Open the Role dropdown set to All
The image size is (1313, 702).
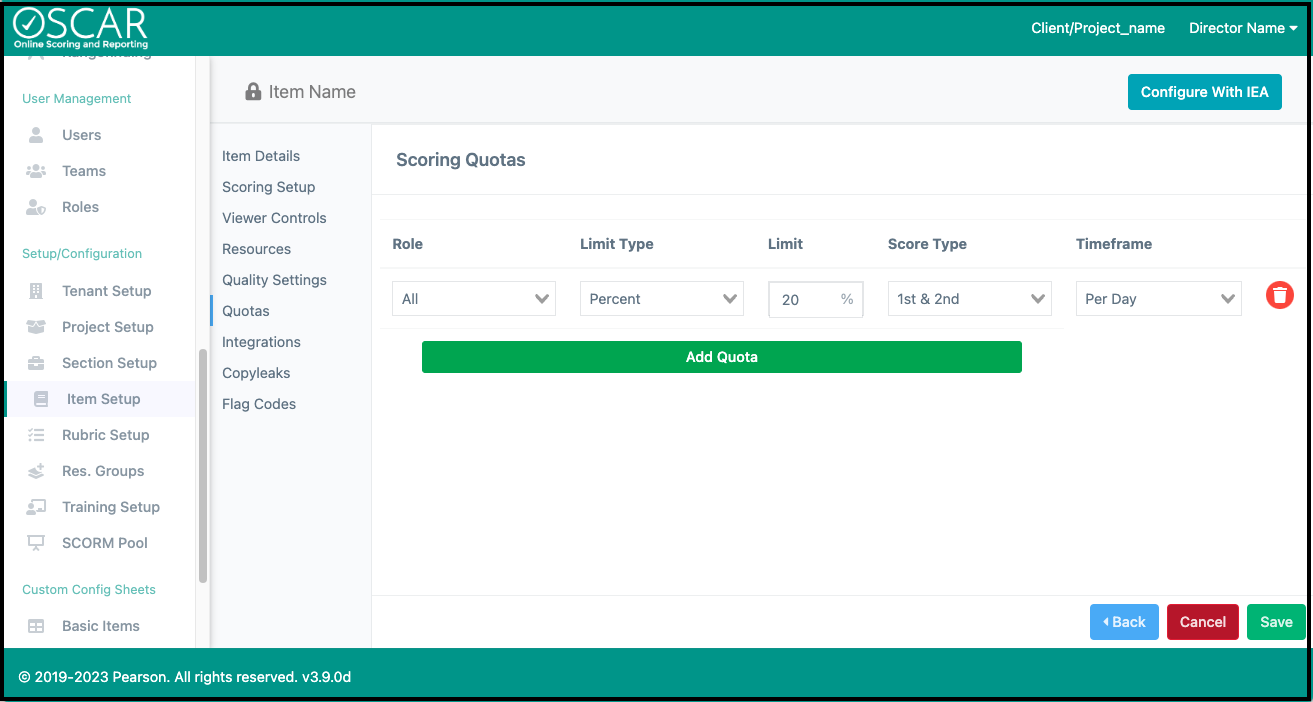[x=474, y=299]
